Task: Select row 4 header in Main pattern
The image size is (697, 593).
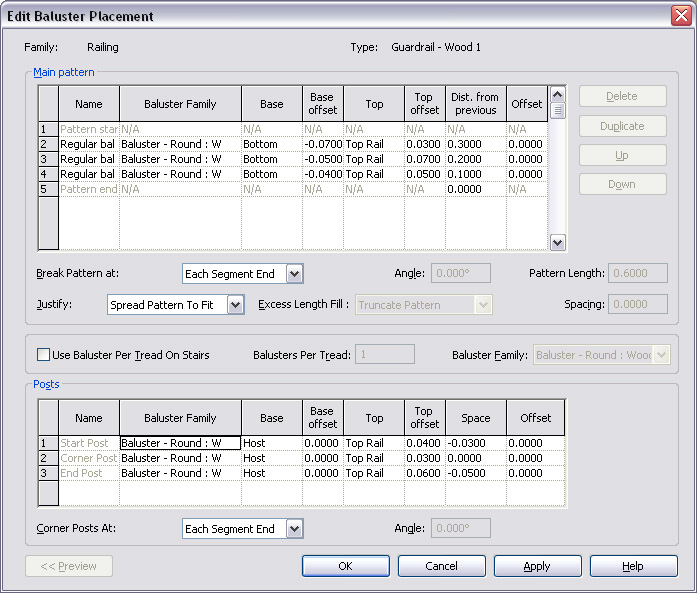Action: coord(48,174)
